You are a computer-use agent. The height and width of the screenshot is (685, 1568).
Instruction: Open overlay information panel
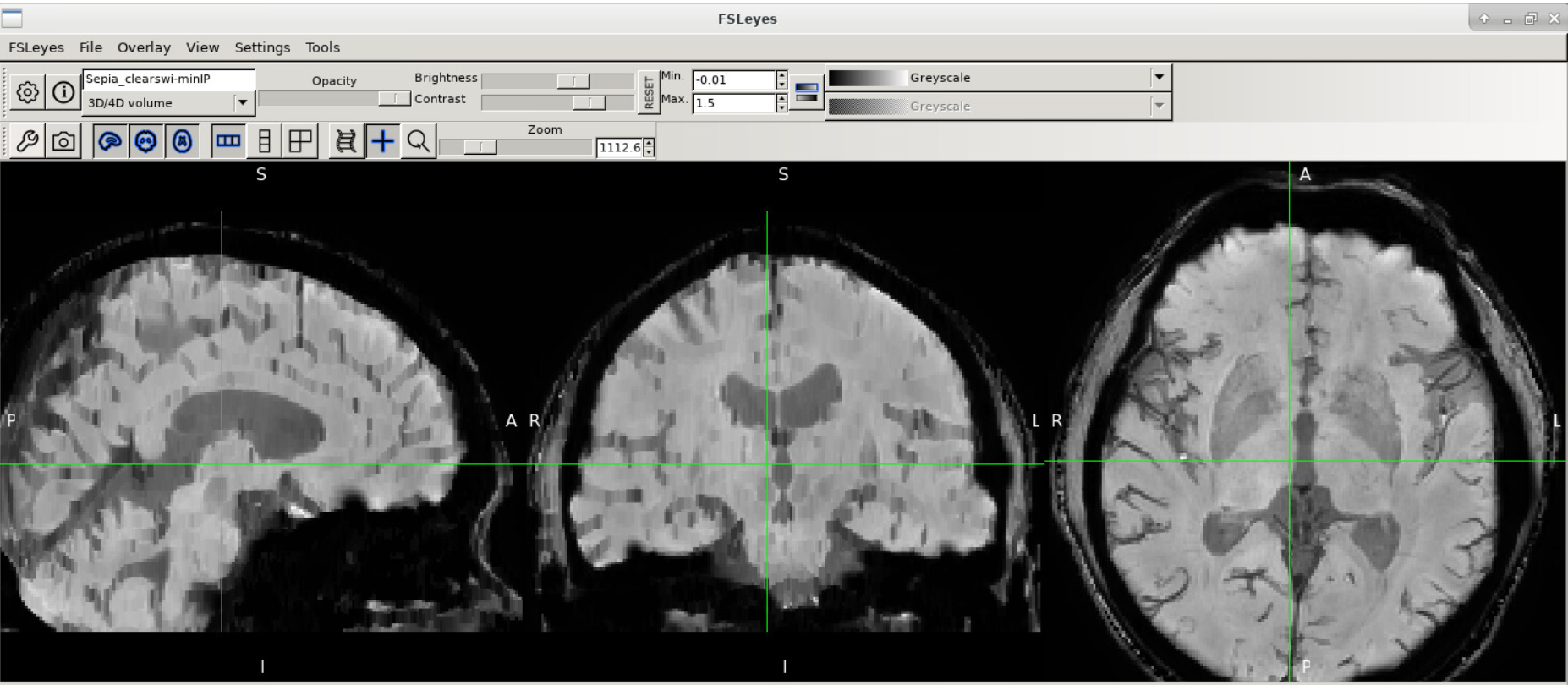click(63, 92)
